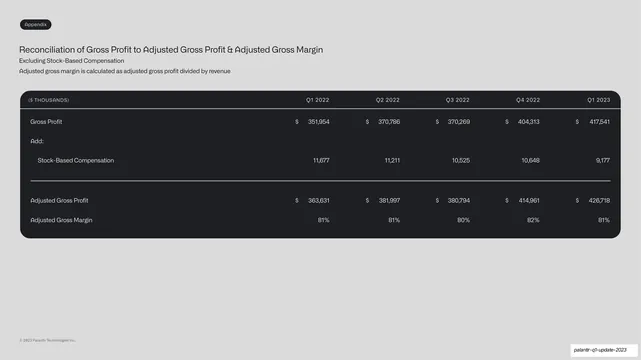This screenshot has height=360, width=641.
Task: Select the Q1 2022 column header
Action: point(318,100)
